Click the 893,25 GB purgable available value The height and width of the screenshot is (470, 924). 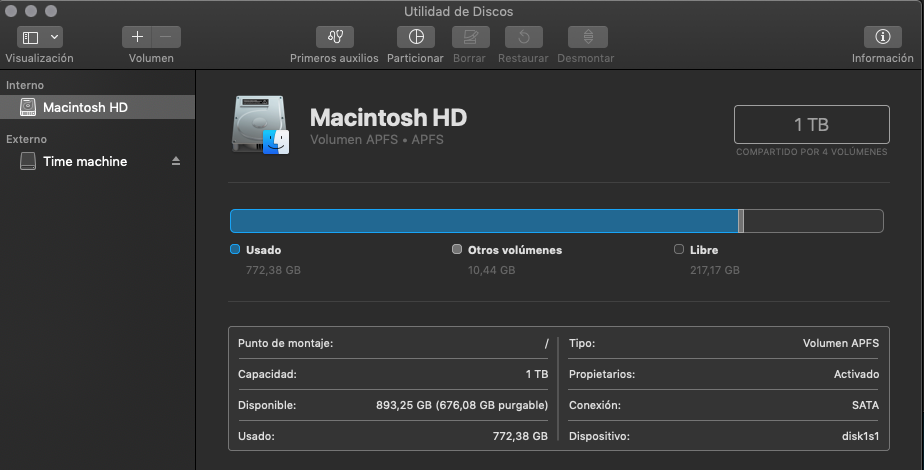(462, 406)
